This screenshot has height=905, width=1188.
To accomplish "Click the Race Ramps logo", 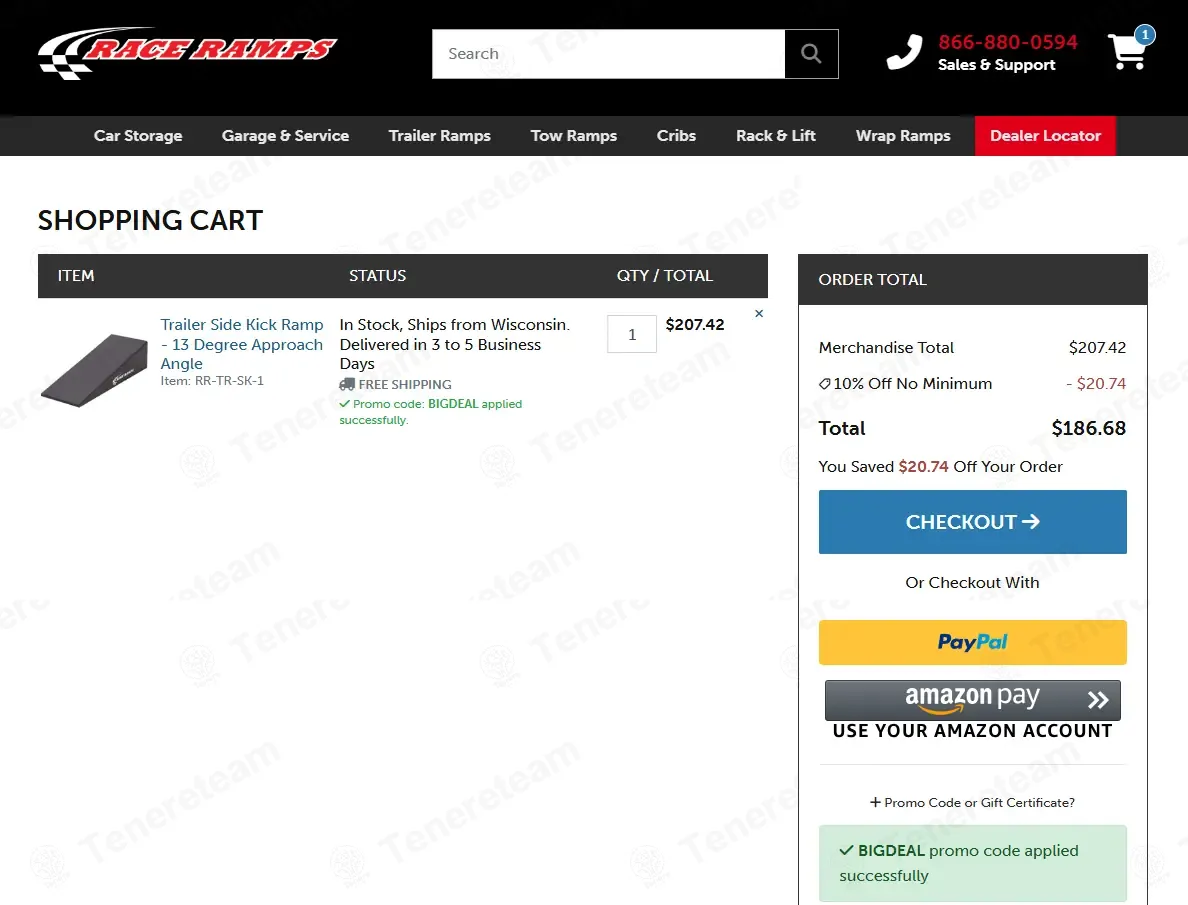I will (x=187, y=53).
